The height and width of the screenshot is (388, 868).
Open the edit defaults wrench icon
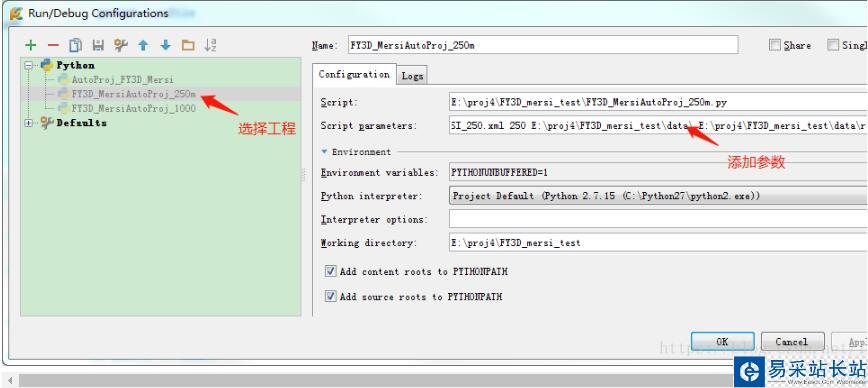coord(121,45)
